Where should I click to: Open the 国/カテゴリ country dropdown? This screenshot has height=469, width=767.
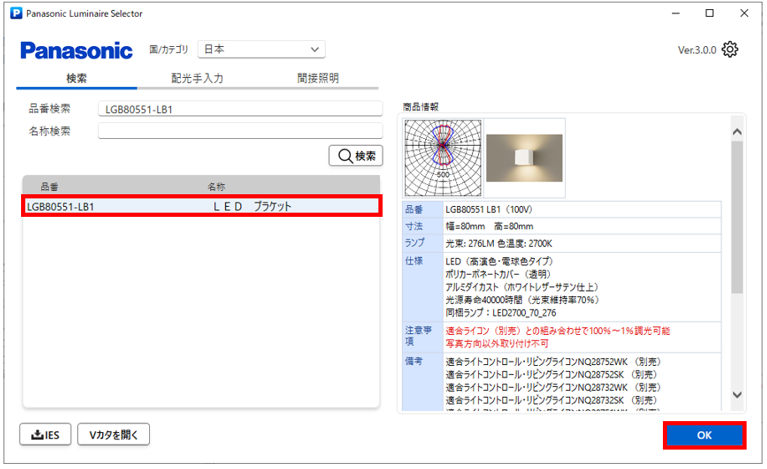(x=261, y=49)
